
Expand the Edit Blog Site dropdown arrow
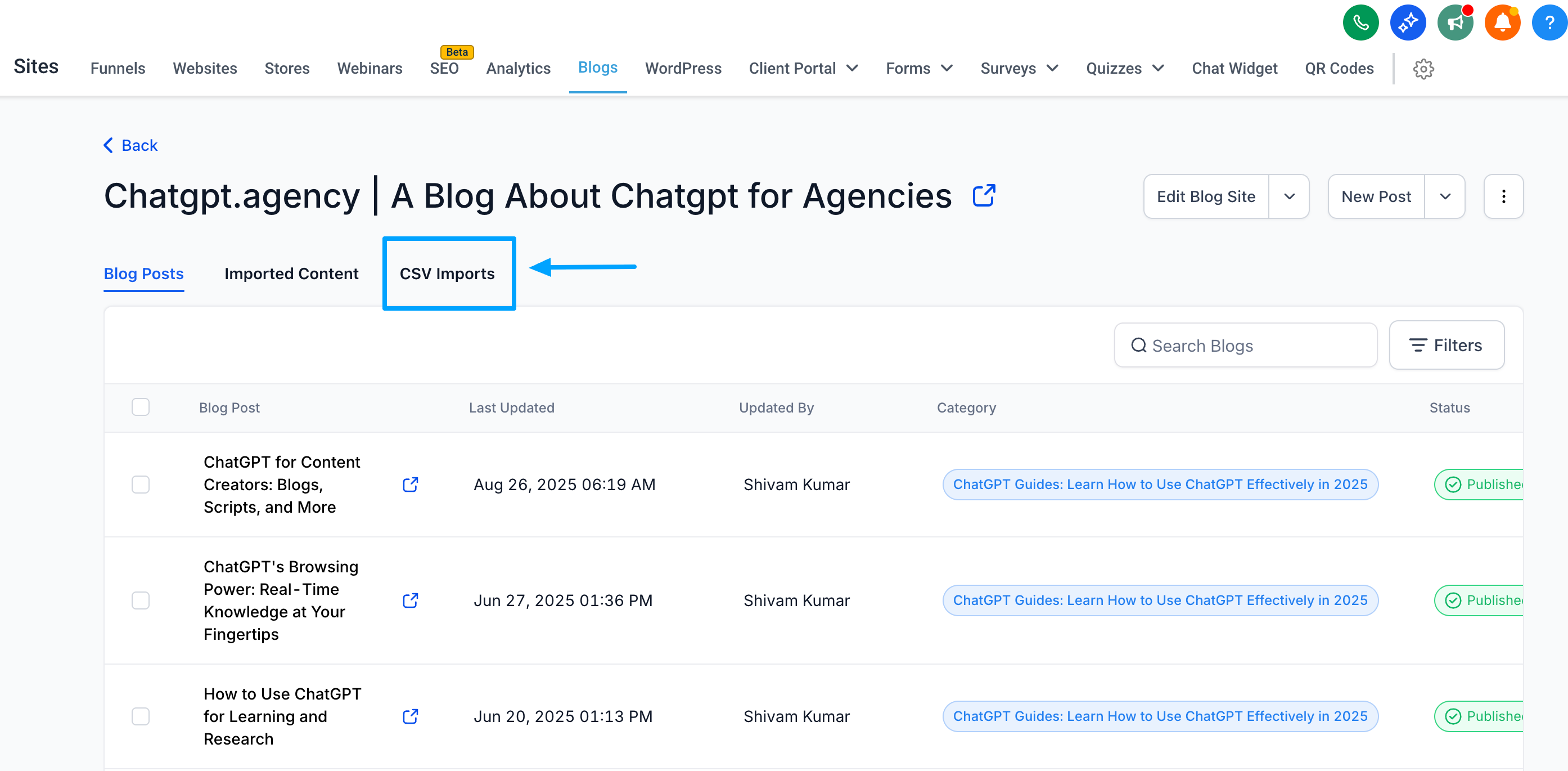(x=1289, y=196)
